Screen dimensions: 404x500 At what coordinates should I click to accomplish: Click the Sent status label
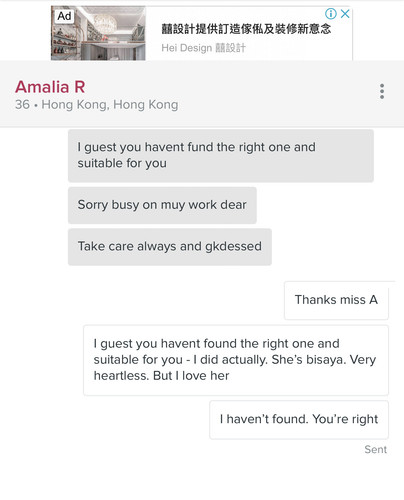(376, 449)
